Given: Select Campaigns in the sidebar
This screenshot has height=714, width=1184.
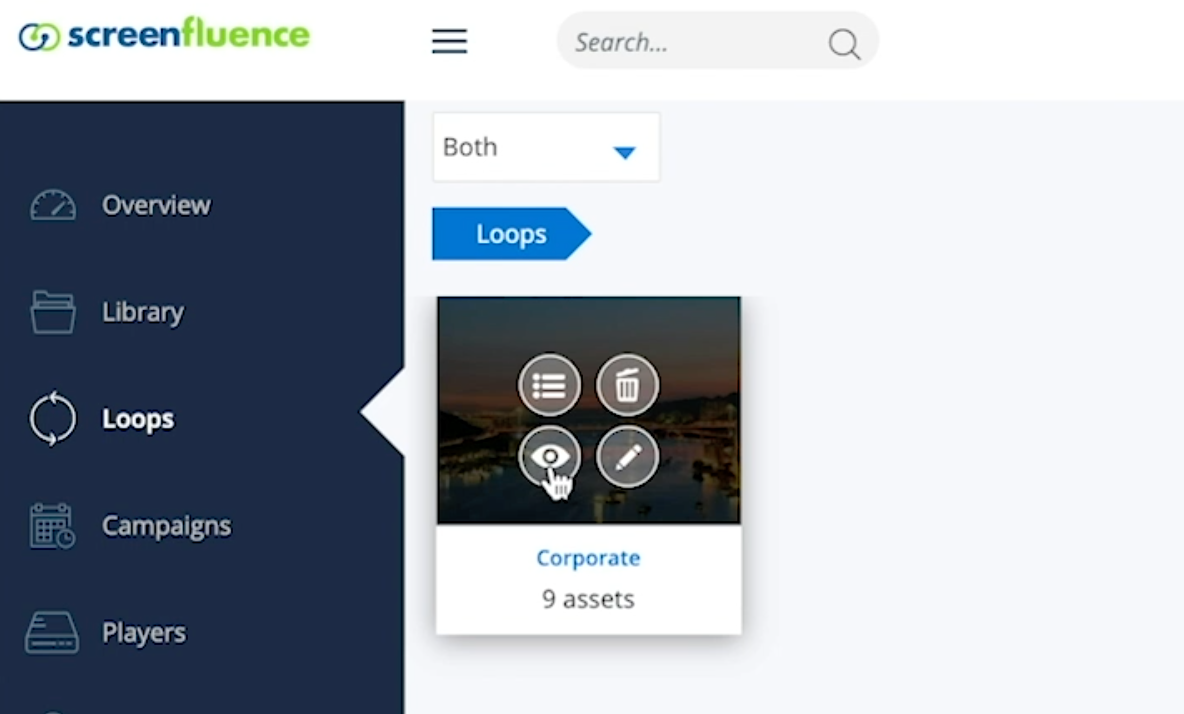Looking at the screenshot, I should 166,526.
